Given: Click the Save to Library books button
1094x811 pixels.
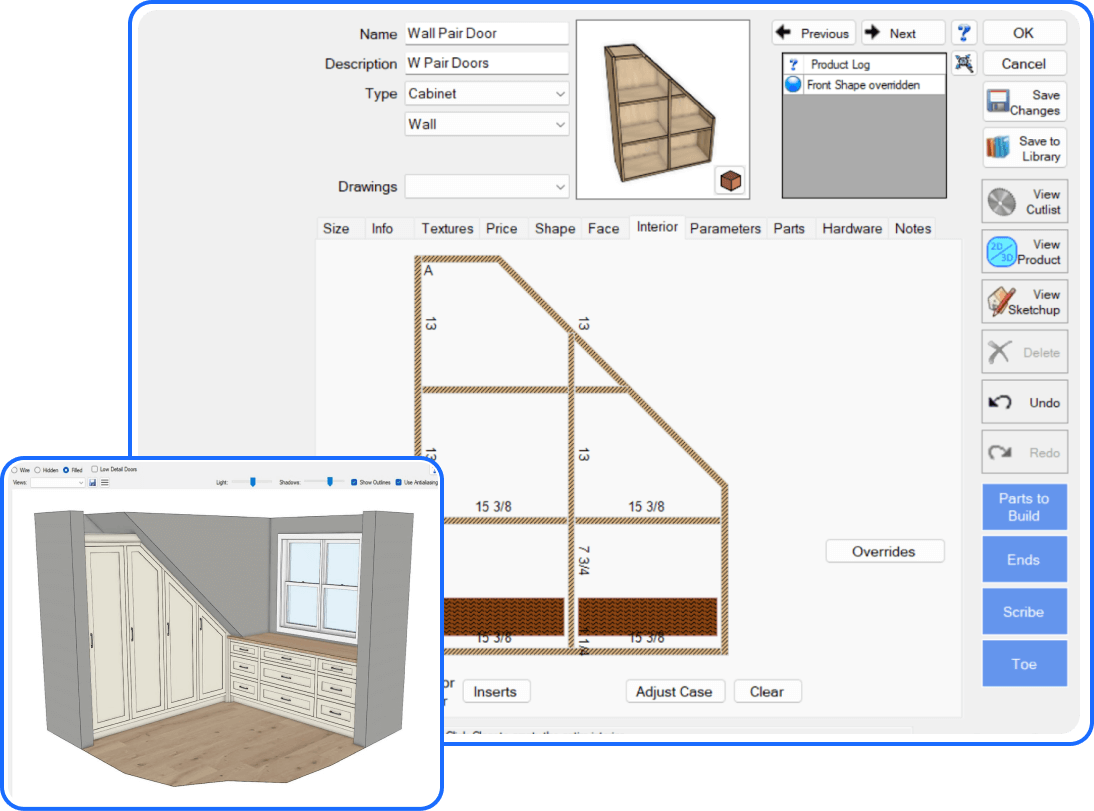Looking at the screenshot, I should [x=1024, y=148].
